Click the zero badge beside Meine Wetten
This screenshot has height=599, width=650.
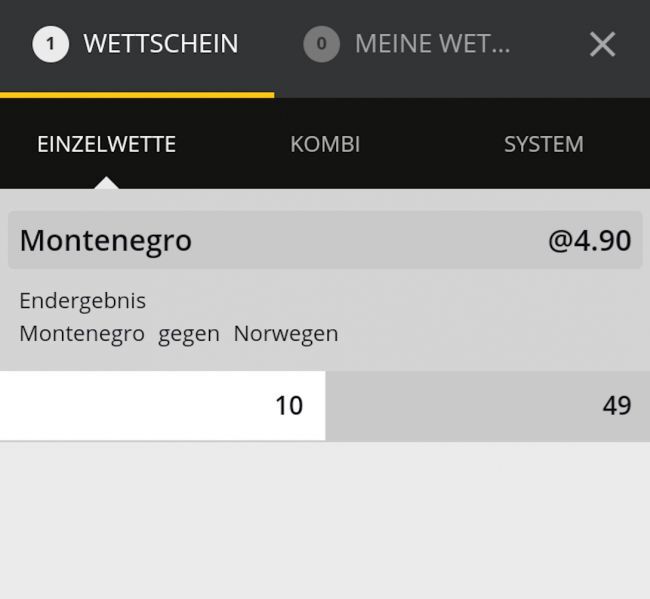tap(321, 44)
